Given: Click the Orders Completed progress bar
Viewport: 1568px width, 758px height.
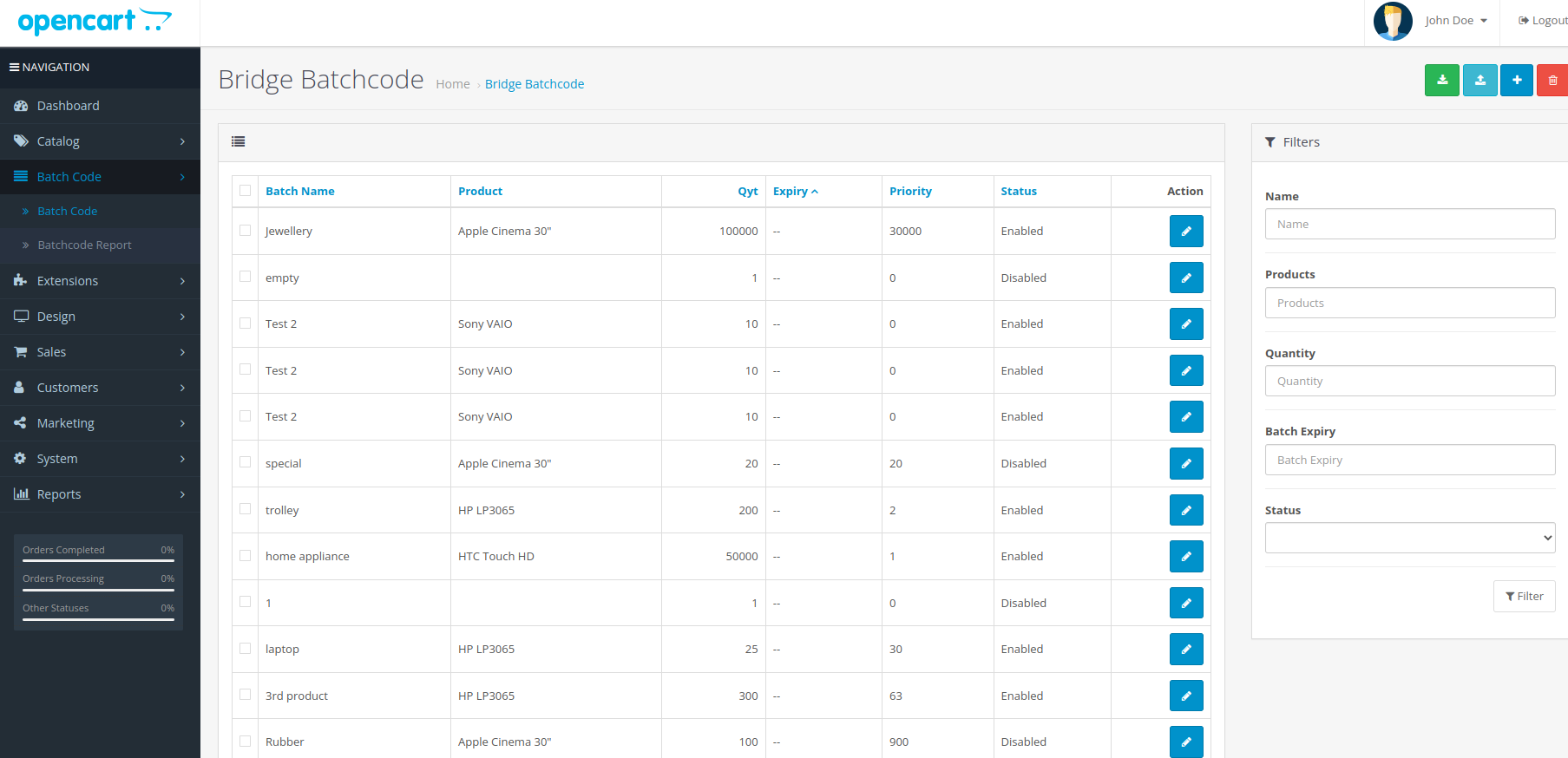Looking at the screenshot, I should pos(98,560).
